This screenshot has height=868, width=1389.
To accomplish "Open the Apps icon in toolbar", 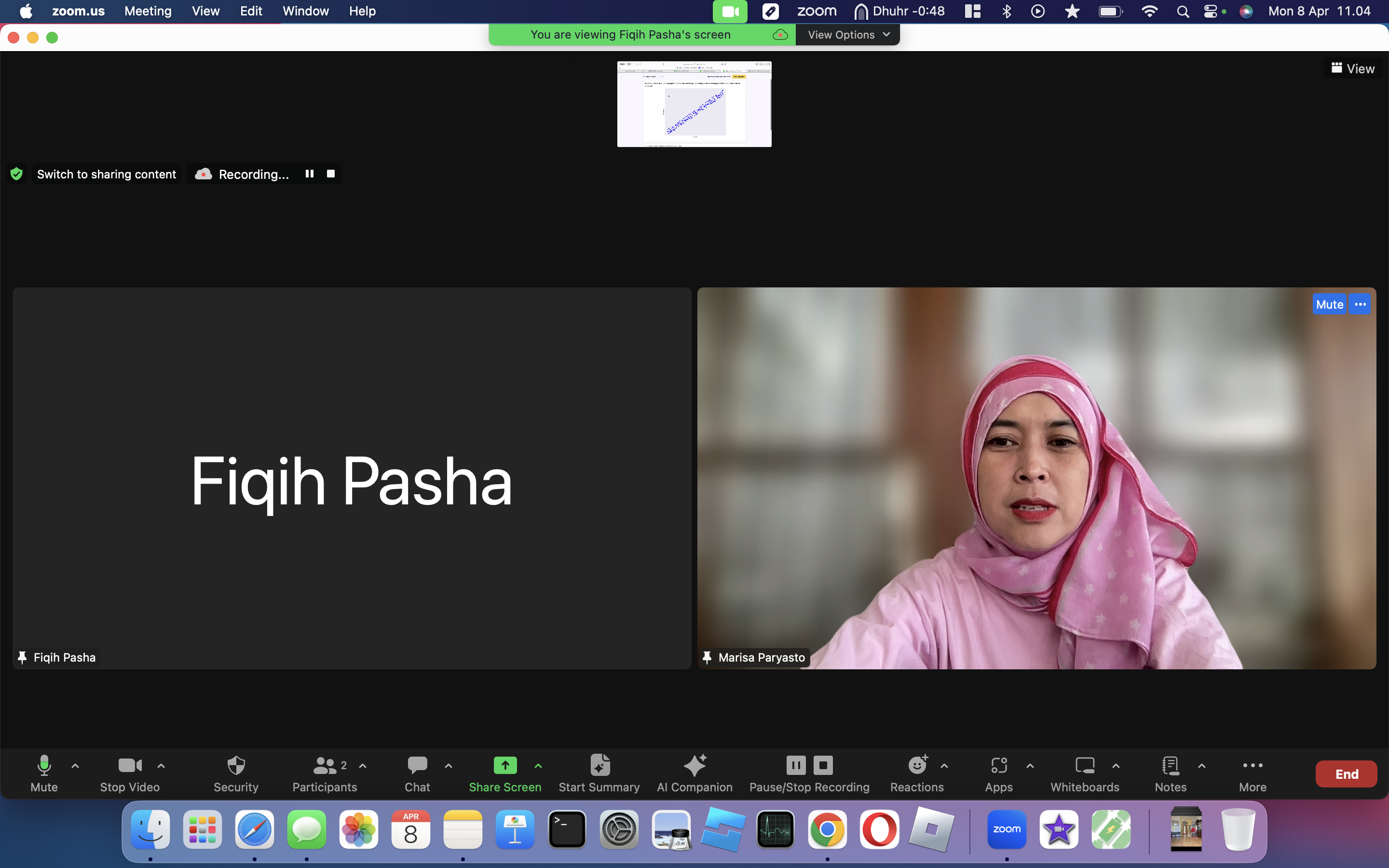I will point(999,765).
